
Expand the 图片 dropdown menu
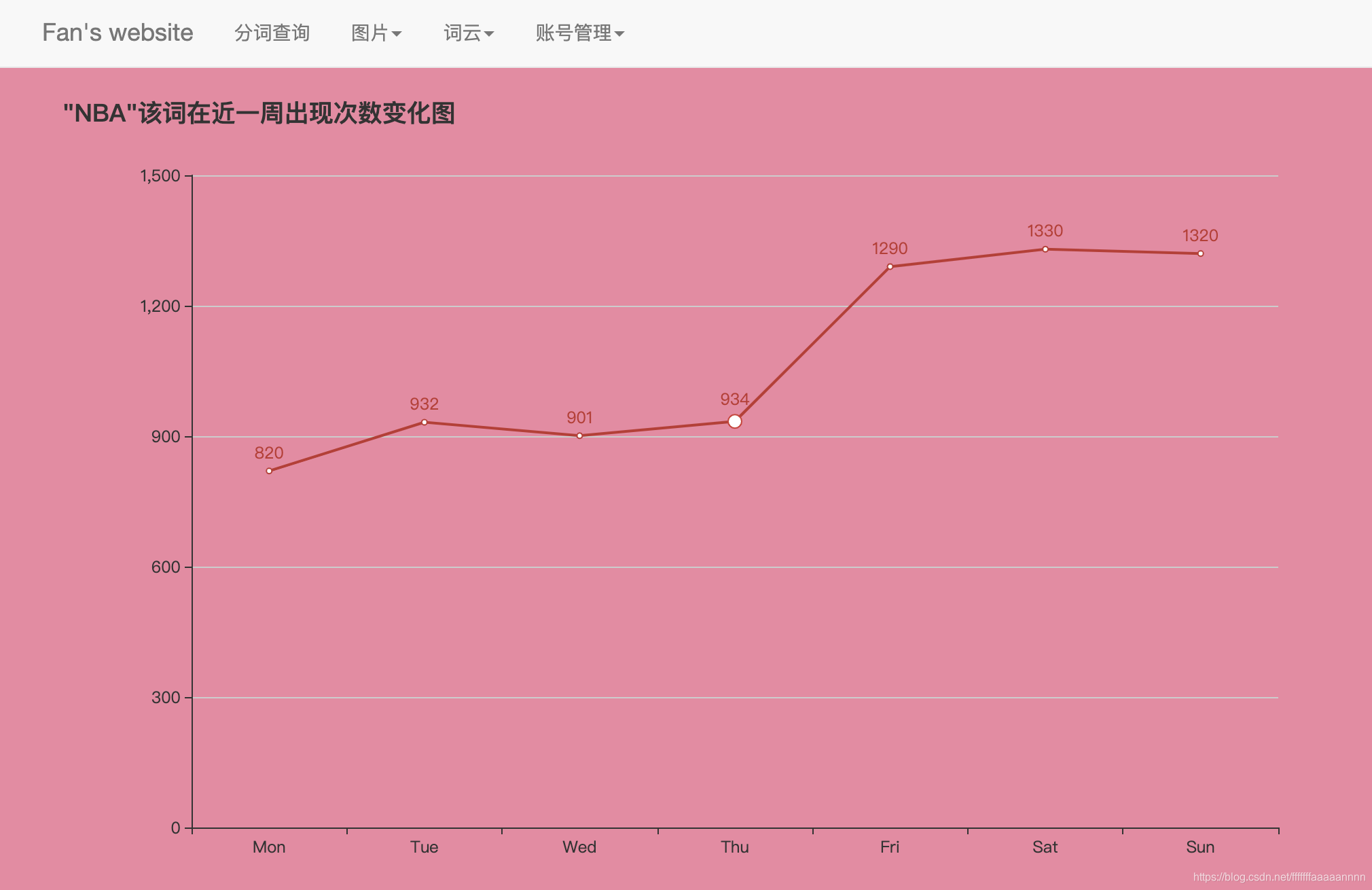click(x=376, y=33)
